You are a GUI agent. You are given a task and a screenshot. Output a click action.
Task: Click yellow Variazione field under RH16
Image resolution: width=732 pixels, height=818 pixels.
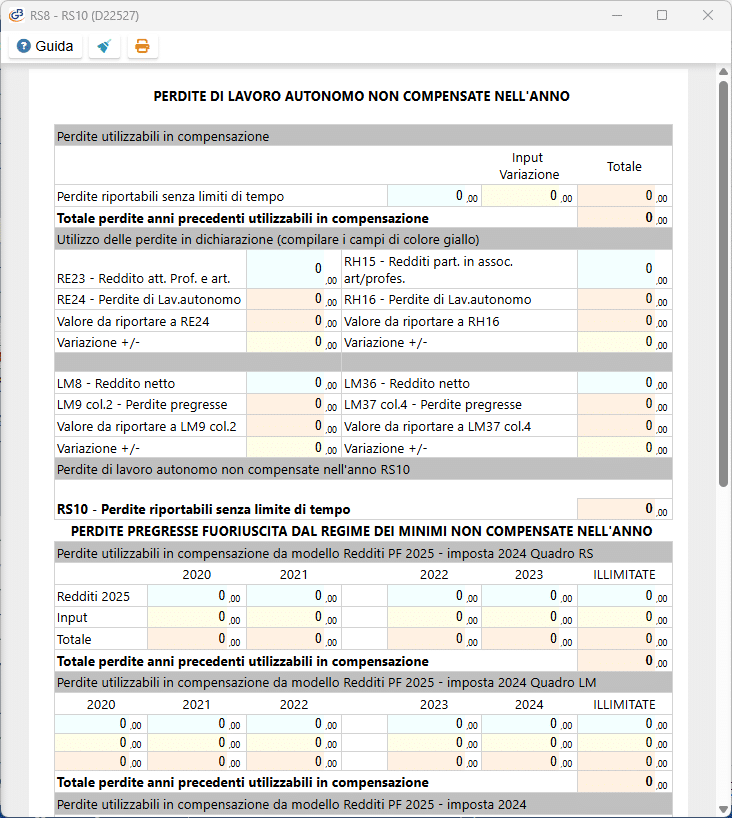(x=625, y=342)
